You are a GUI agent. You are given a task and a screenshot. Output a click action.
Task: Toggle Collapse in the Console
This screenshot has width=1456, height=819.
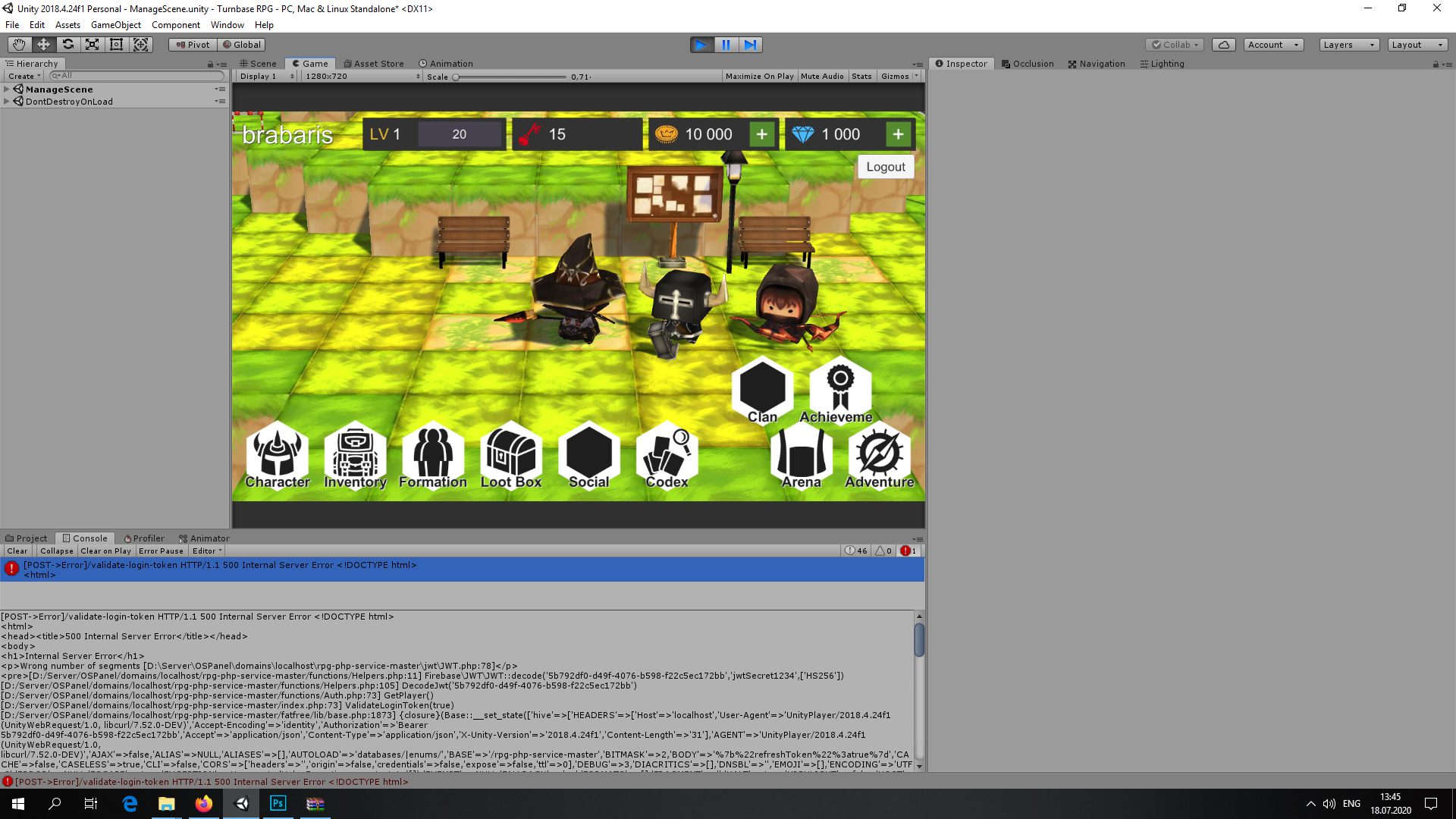pos(56,551)
